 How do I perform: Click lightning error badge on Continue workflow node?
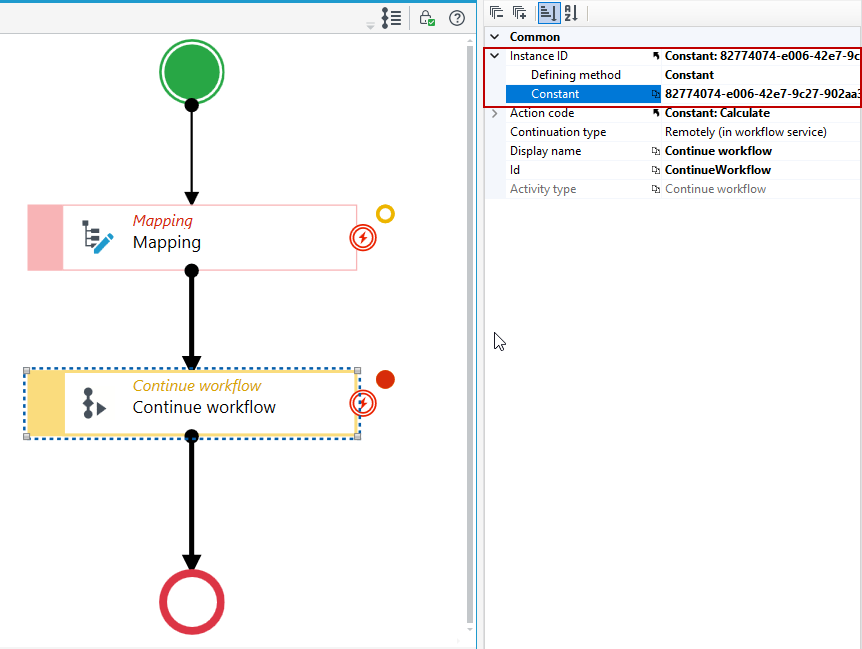pyautogui.click(x=363, y=403)
